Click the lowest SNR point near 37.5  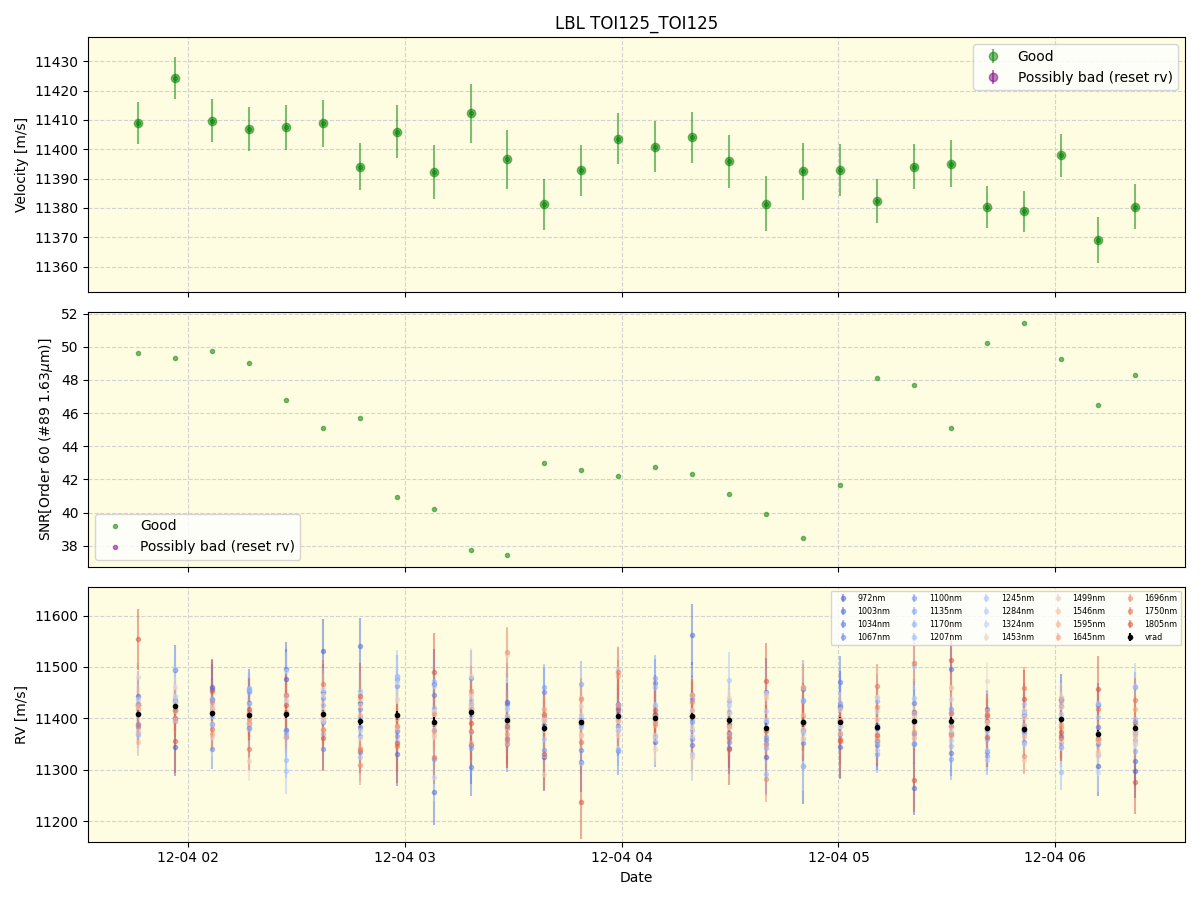507,555
